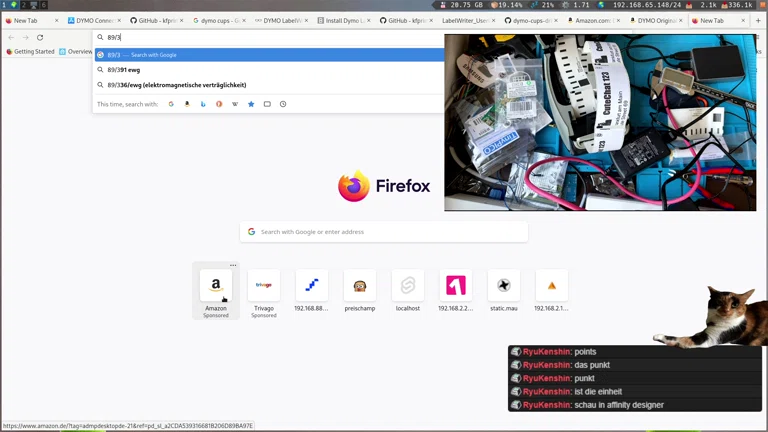Search this time with DuckDuckGo icon
Viewport: 768px width, 432px height.
click(x=219, y=104)
